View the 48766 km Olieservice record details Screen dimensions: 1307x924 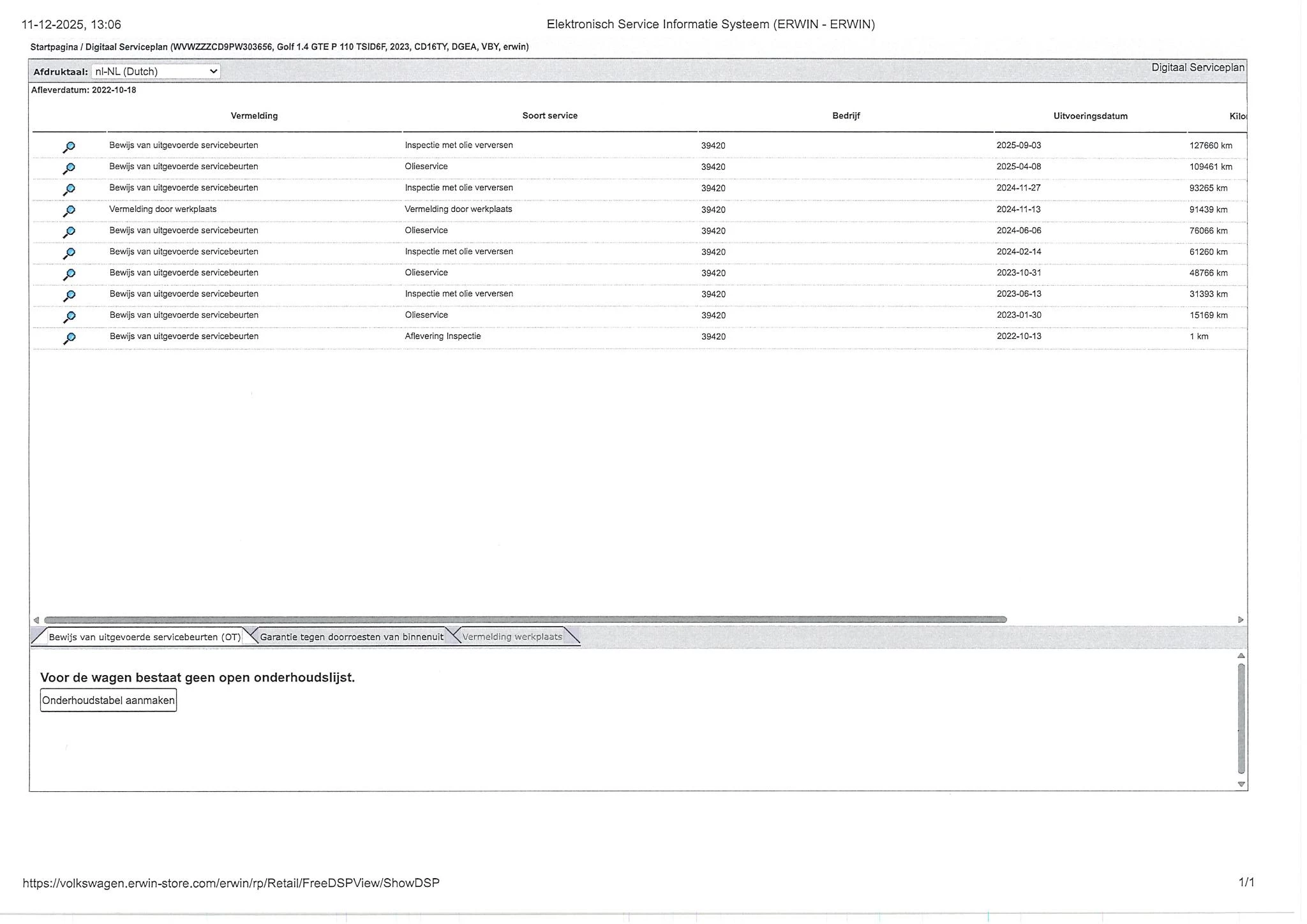pos(69,274)
